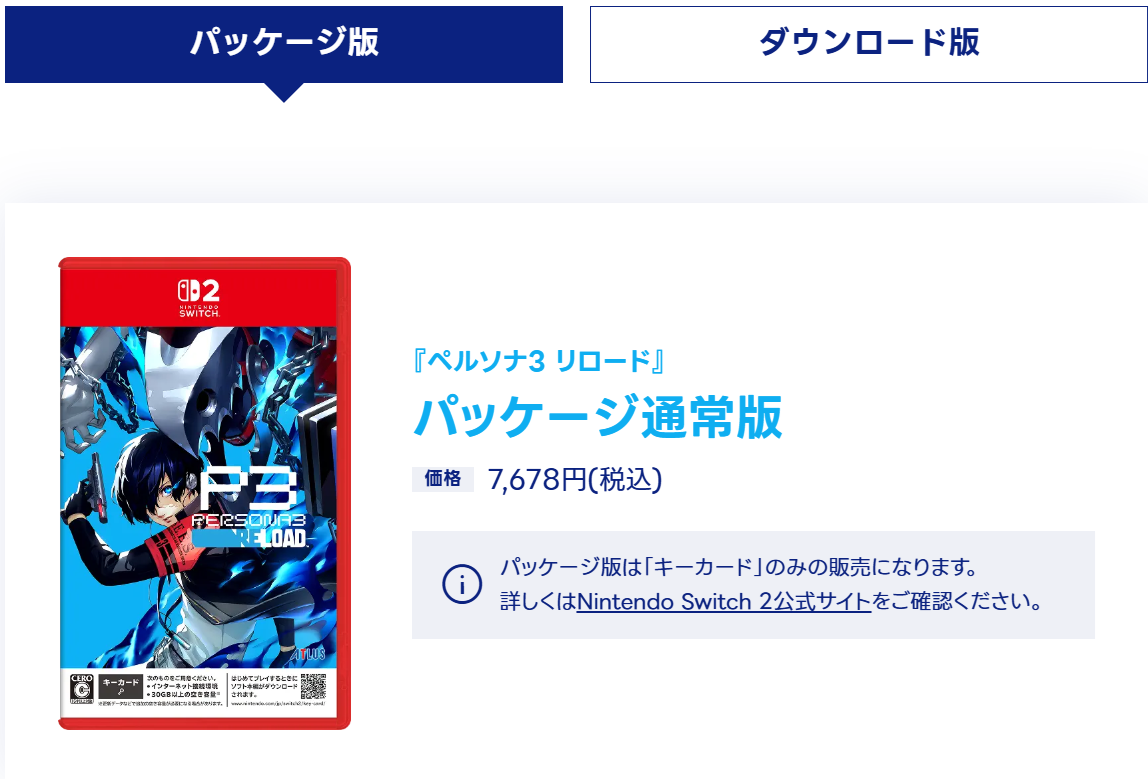Image resolution: width=1148 pixels, height=779 pixels.
Task: Click the triangle pointer under パッケージ版 tab
Action: [x=283, y=92]
